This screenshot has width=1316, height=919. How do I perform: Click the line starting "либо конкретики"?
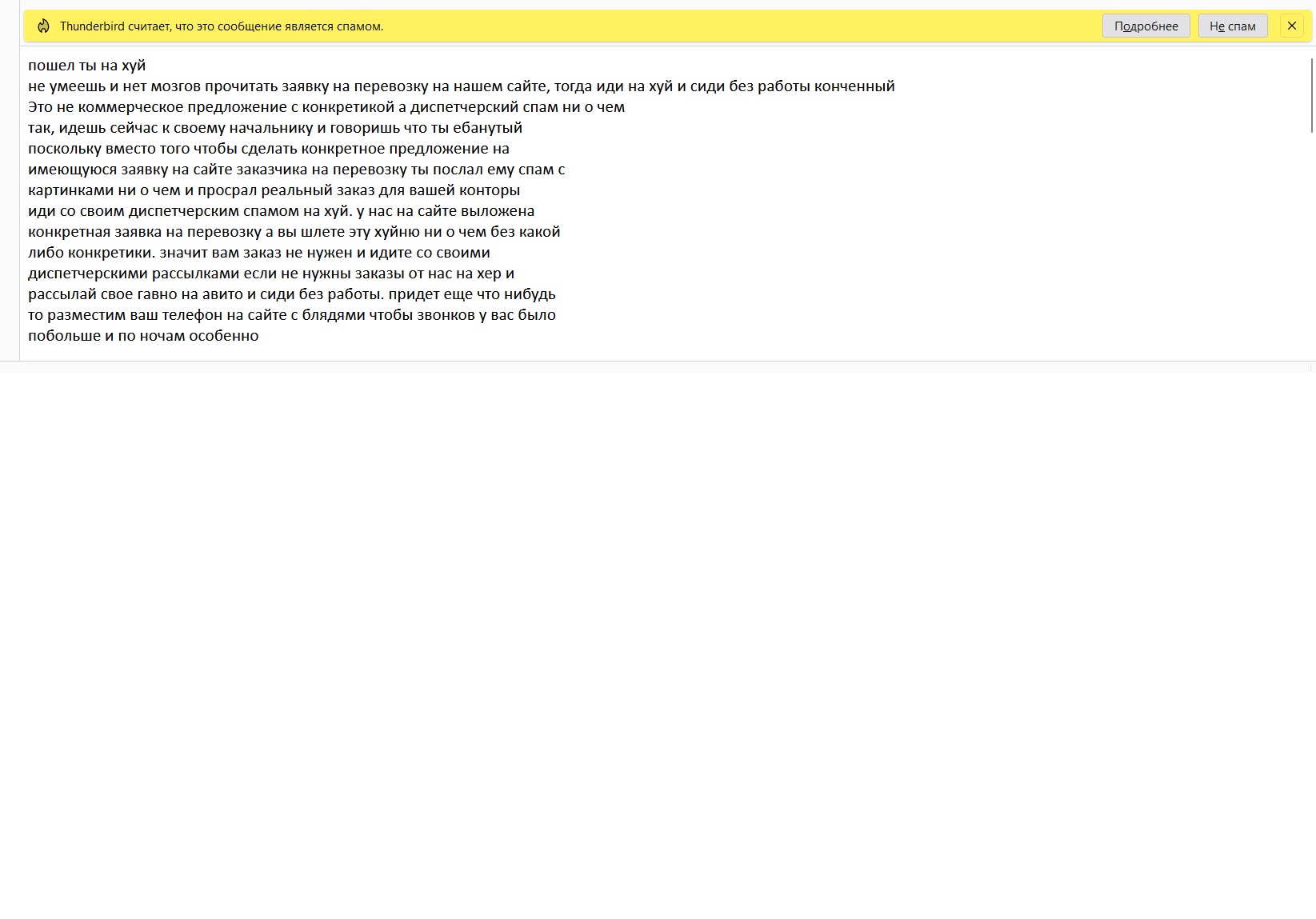[x=258, y=253]
